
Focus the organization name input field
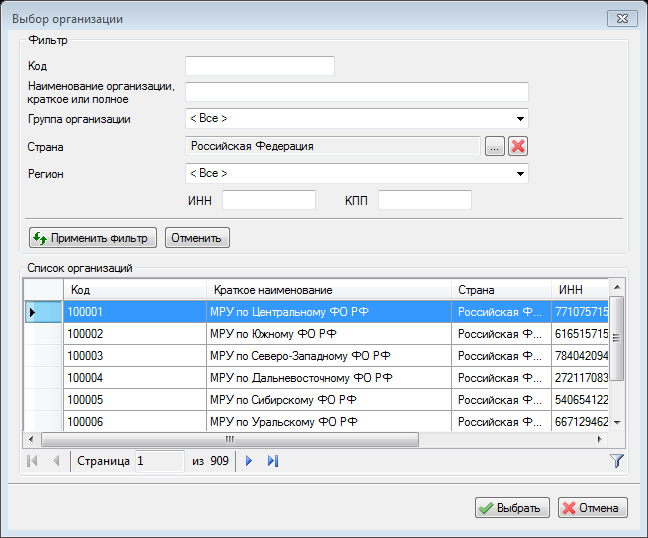357,92
